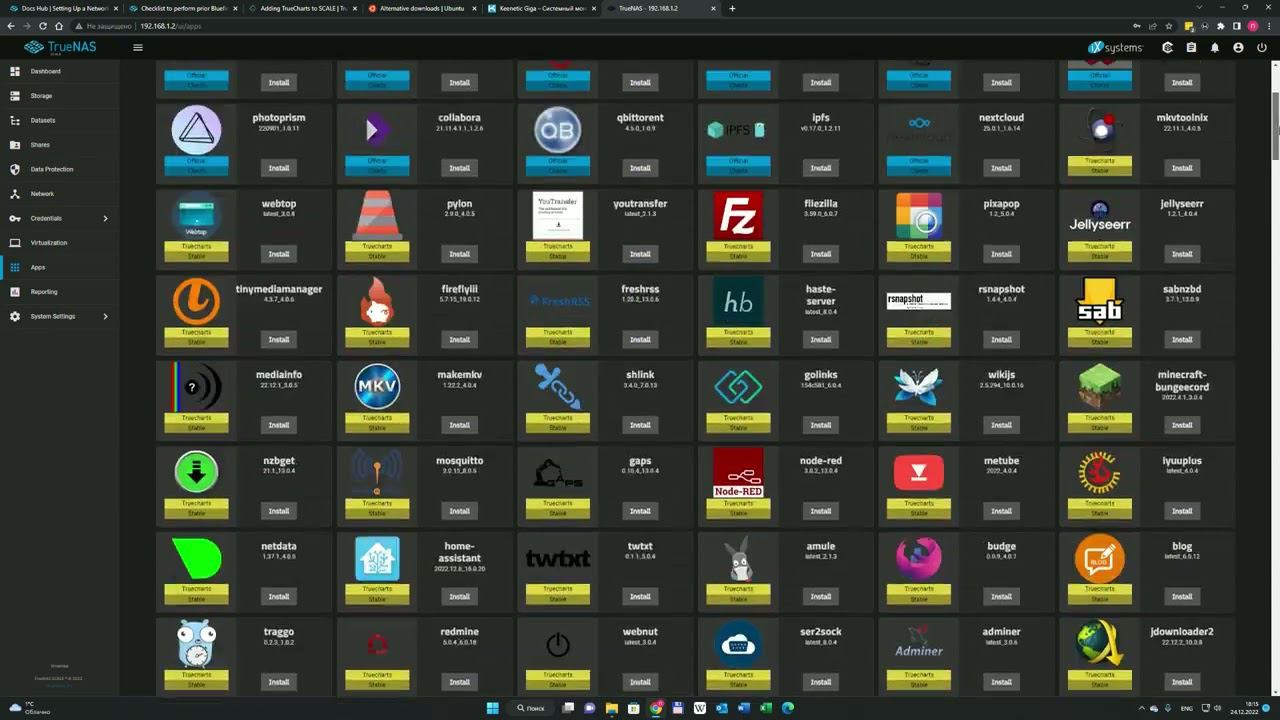Click the Node-RED app logo
This screenshot has width=1280, height=720.
pyautogui.click(x=739, y=472)
